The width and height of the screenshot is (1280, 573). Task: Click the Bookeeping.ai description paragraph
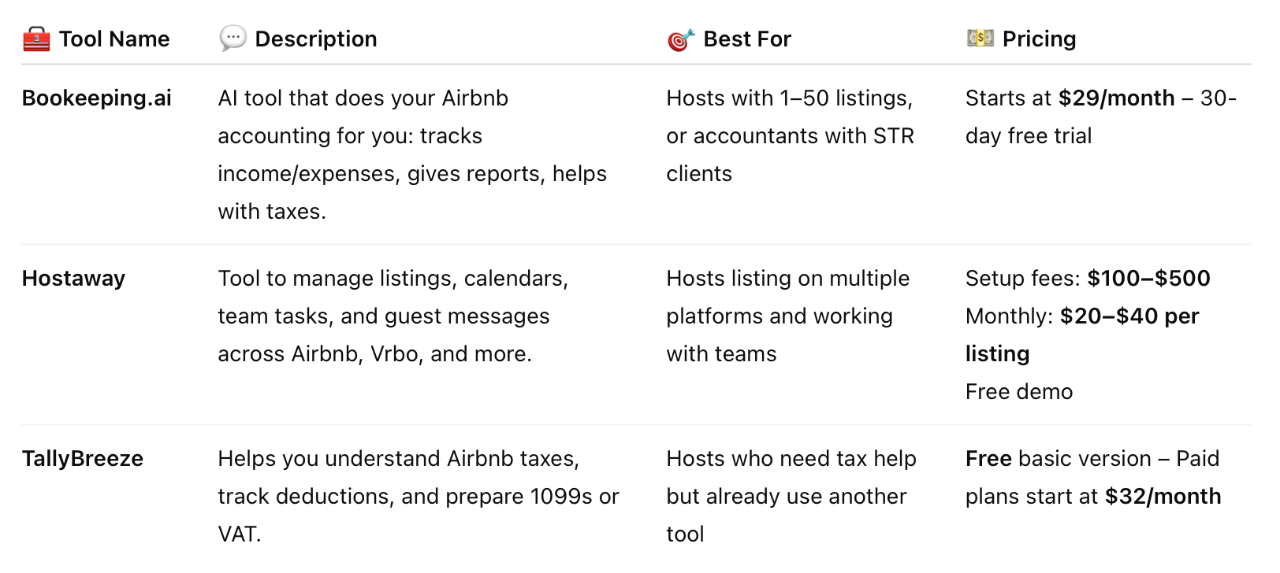click(x=412, y=154)
